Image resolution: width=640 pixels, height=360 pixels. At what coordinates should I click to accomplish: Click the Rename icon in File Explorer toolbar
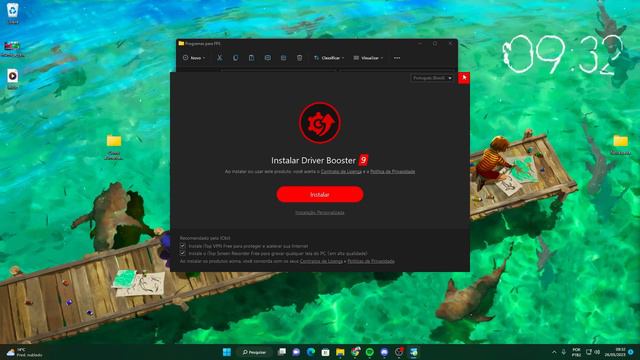tap(267, 58)
